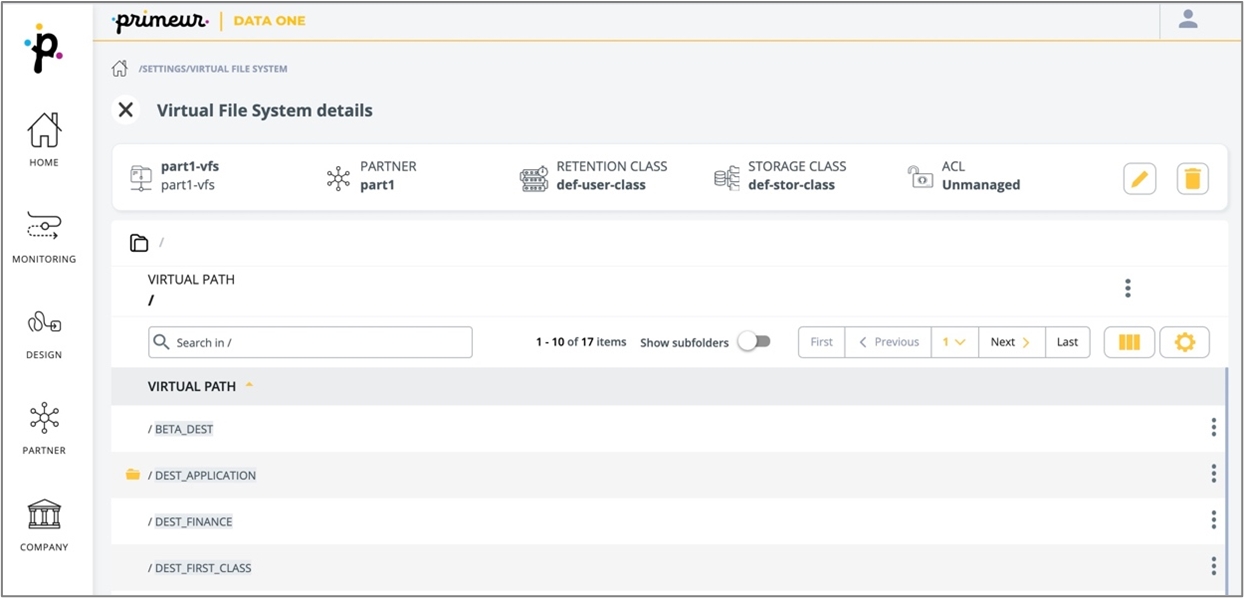Viewport: 1244px width, 598px height.
Task: Open options menu for BETA_DEST row
Action: [1213, 428]
